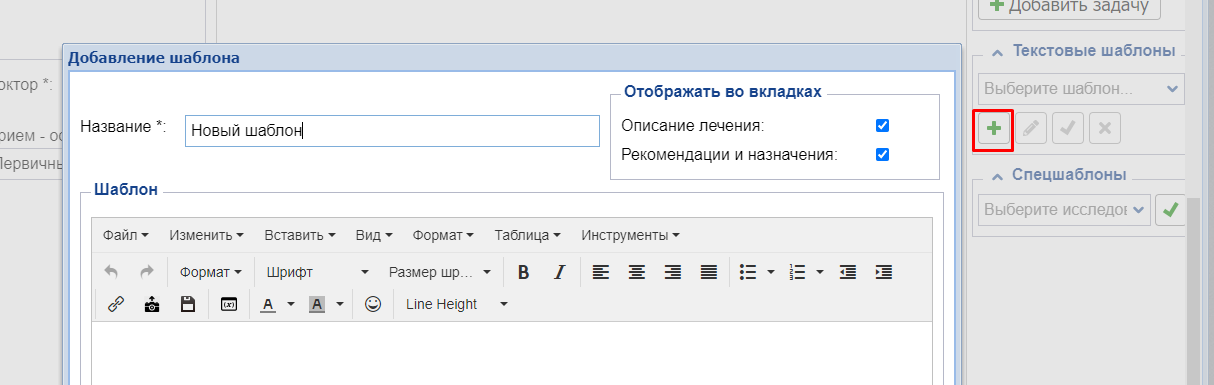Uncheck Рекомендации и назначения checkbox

[882, 155]
